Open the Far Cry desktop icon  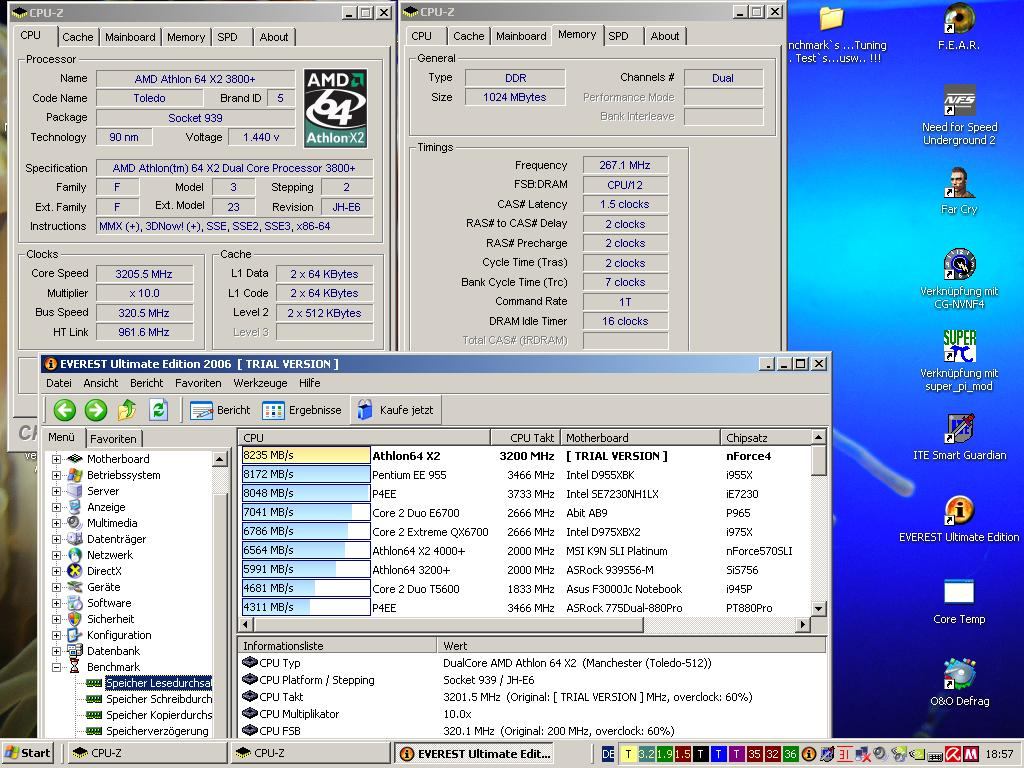pos(959,191)
